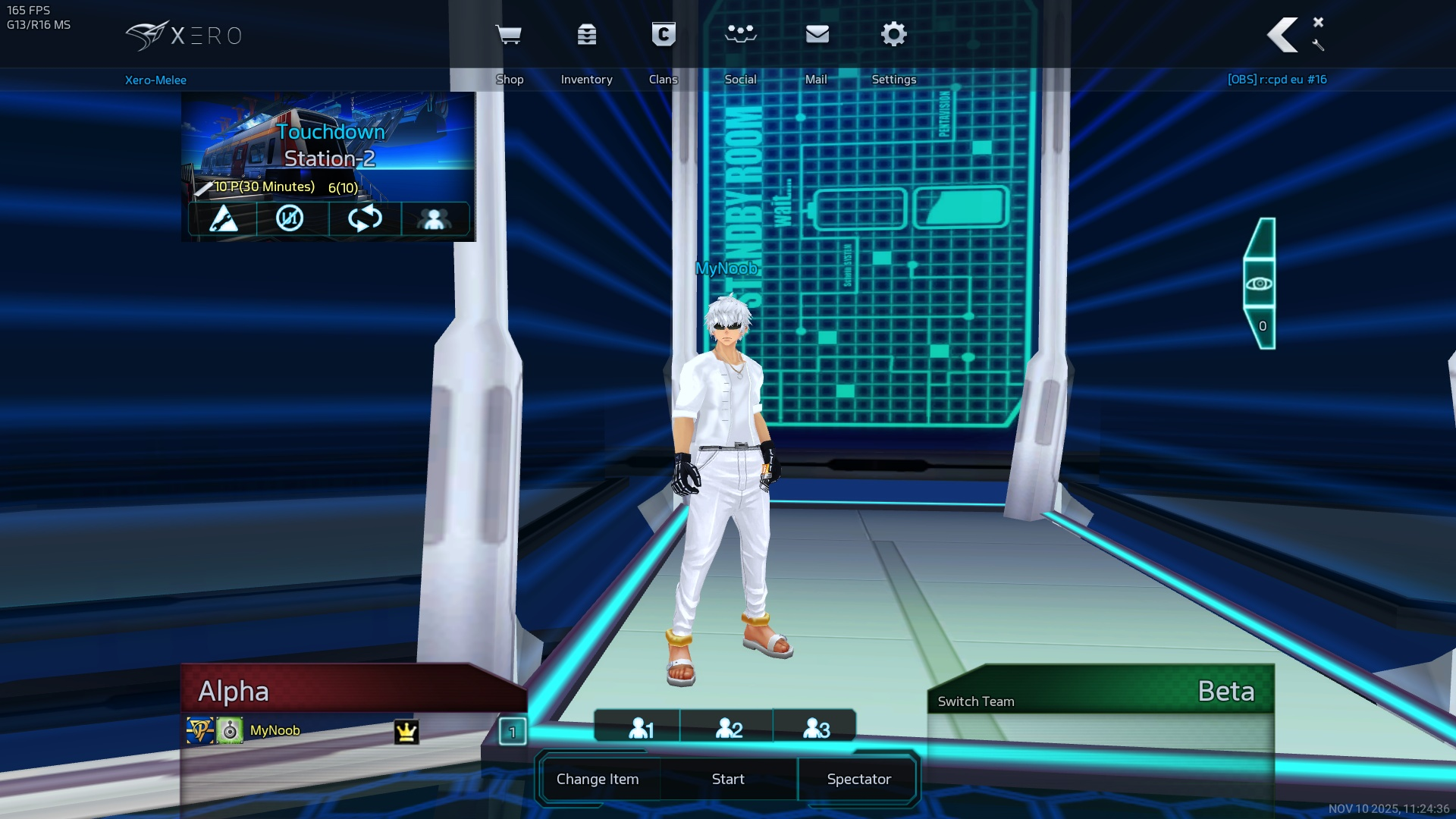Click the room settings wrench triangle icon

pos(223,219)
